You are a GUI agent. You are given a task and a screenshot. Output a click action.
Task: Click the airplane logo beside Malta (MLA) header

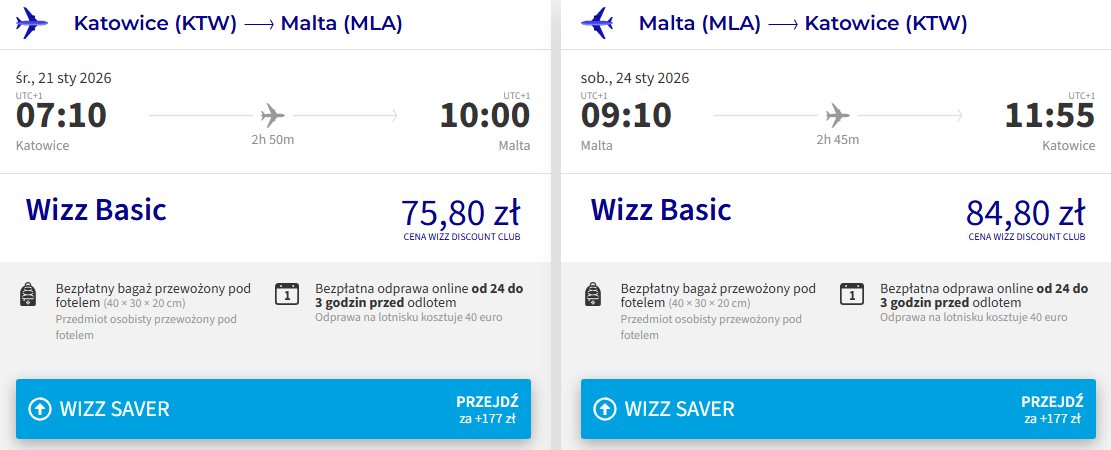pos(598,22)
